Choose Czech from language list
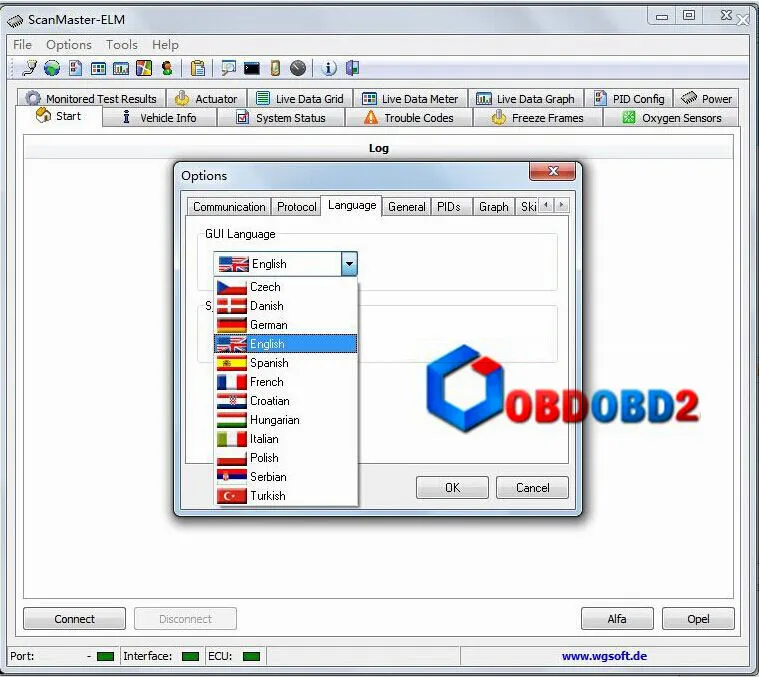 pyautogui.click(x=286, y=287)
